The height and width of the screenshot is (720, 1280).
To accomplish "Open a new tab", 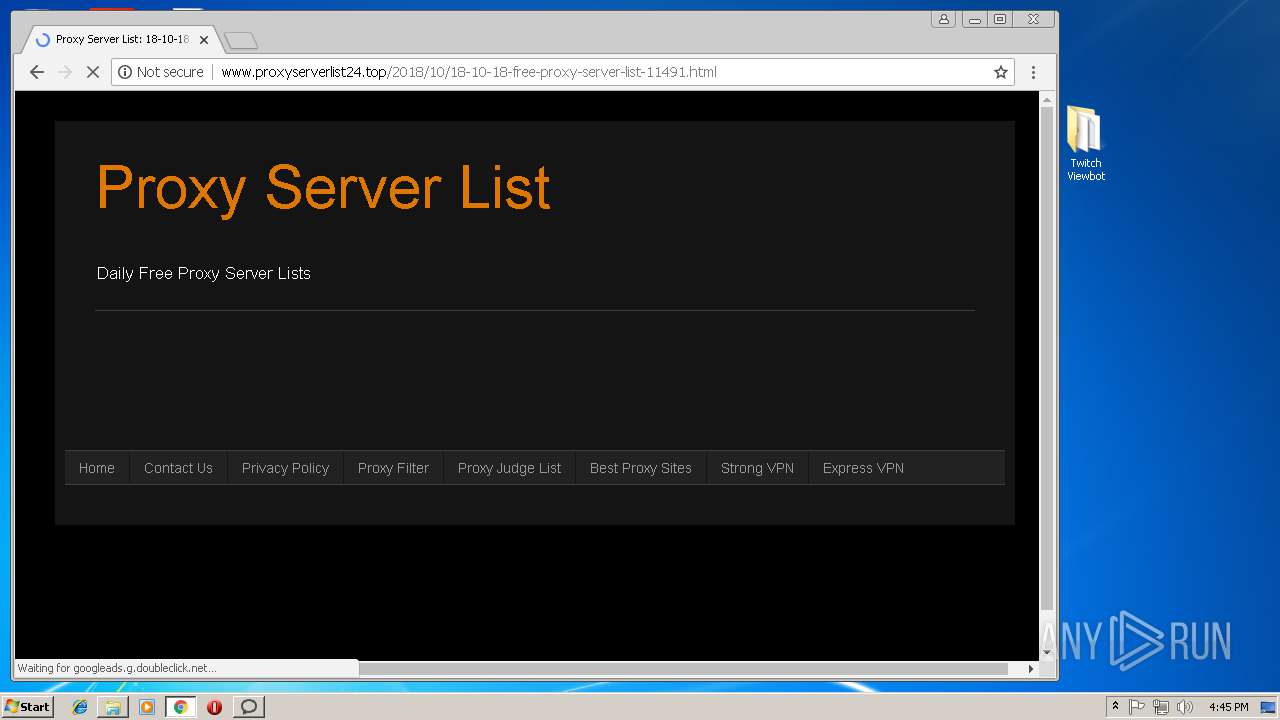I will point(241,40).
